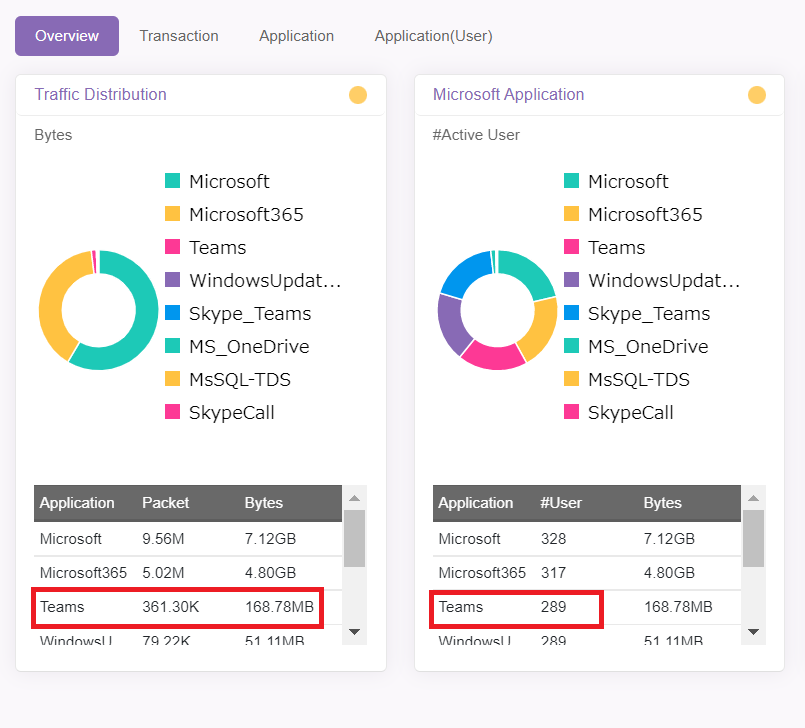The width and height of the screenshot is (805, 728).
Task: Toggle Skype_Teams legend swatch in Microsoft Application
Action: point(571,313)
